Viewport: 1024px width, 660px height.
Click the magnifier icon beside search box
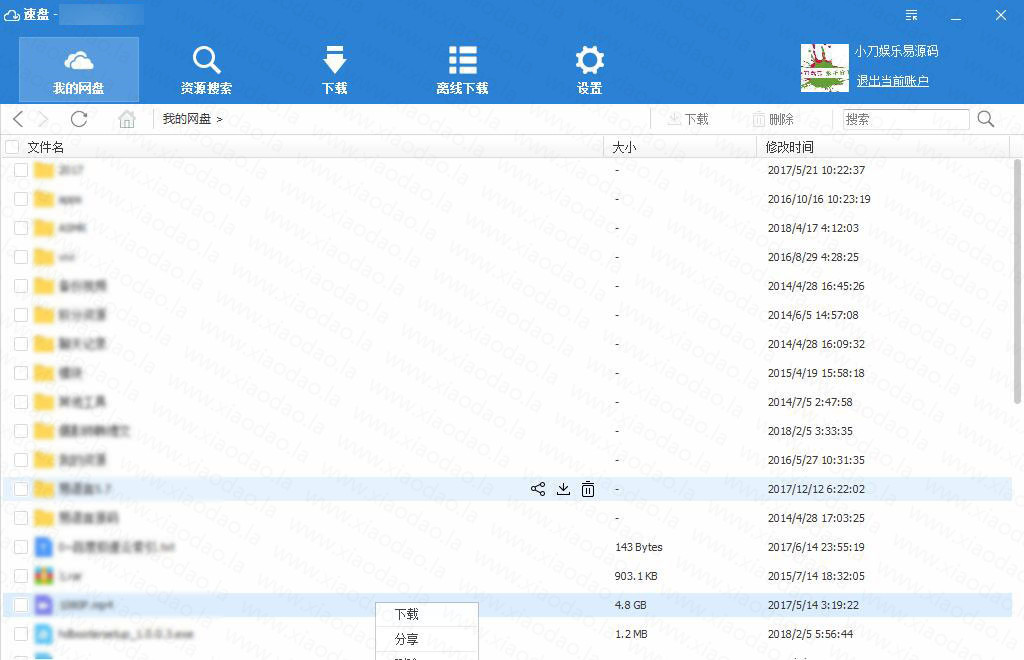pos(985,119)
